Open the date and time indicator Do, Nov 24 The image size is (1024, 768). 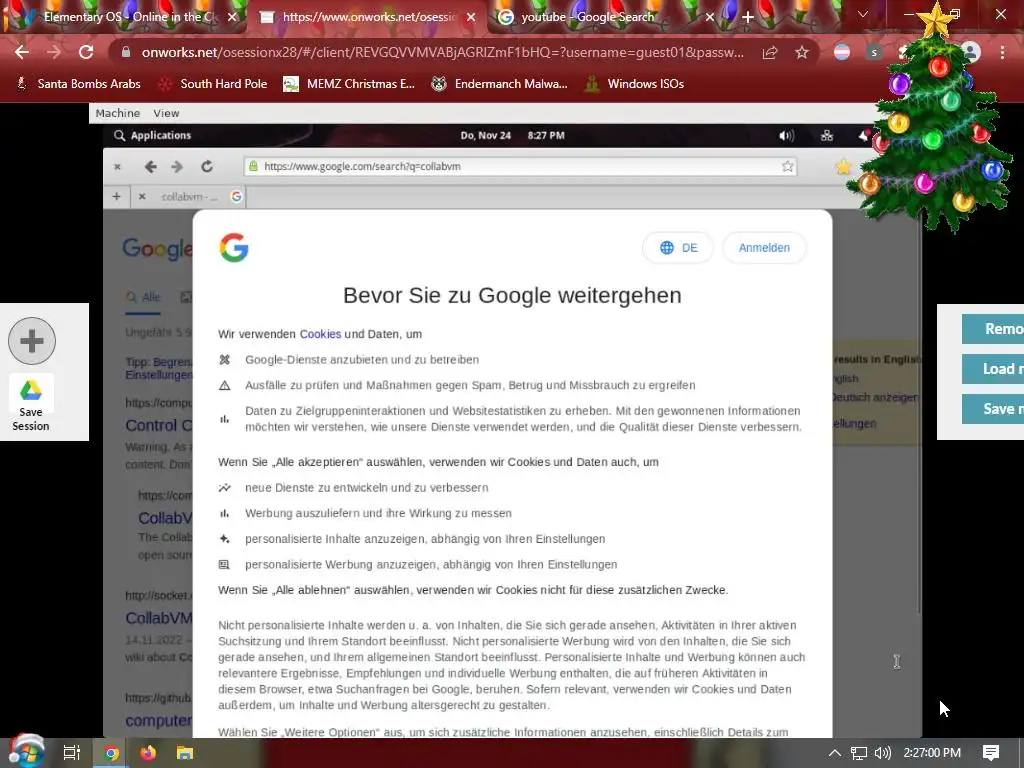coord(513,135)
